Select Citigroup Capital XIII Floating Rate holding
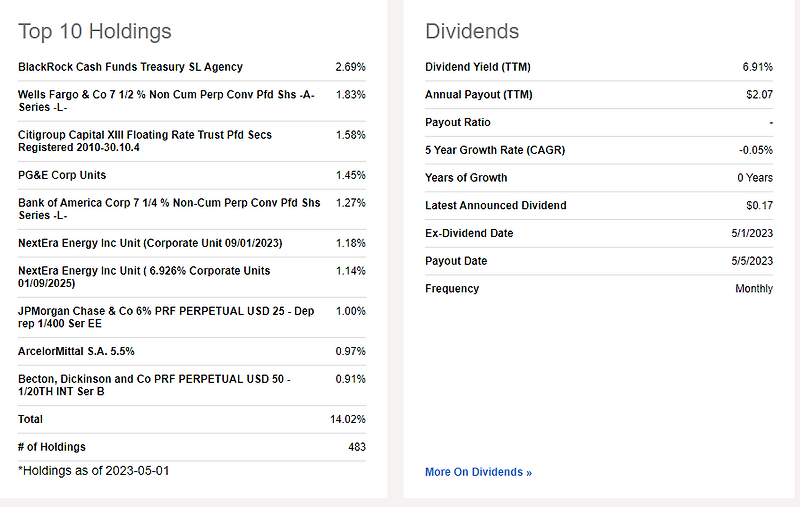800x507 pixels. click(x=145, y=141)
